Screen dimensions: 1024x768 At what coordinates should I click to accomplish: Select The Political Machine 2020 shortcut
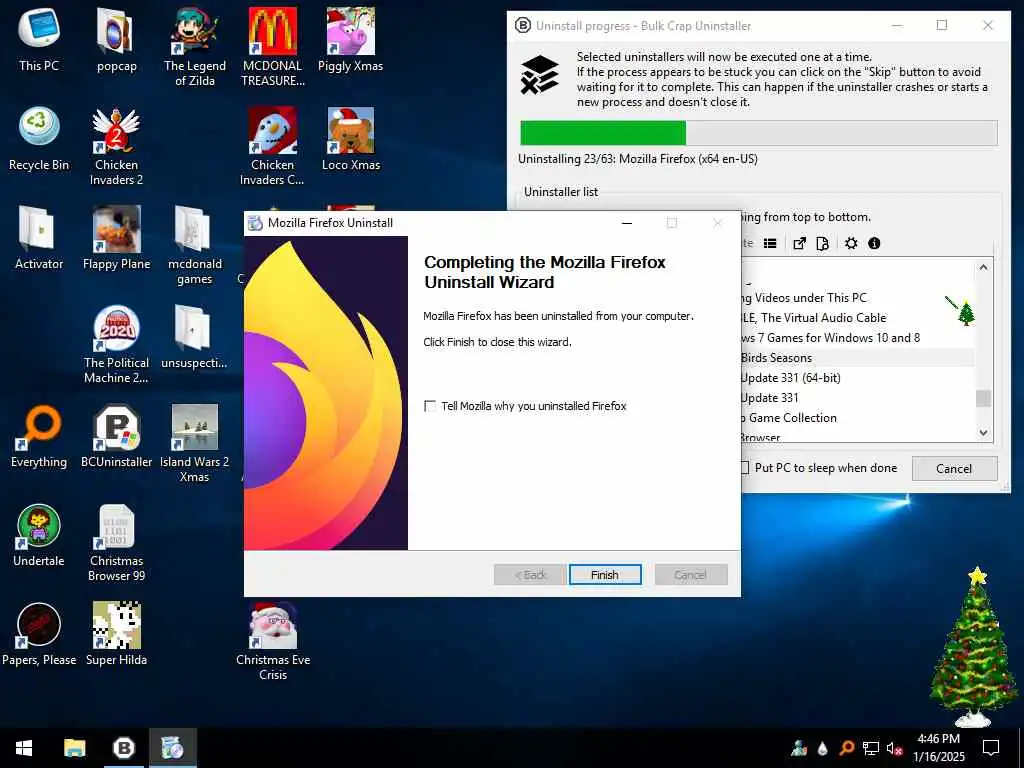tap(116, 344)
